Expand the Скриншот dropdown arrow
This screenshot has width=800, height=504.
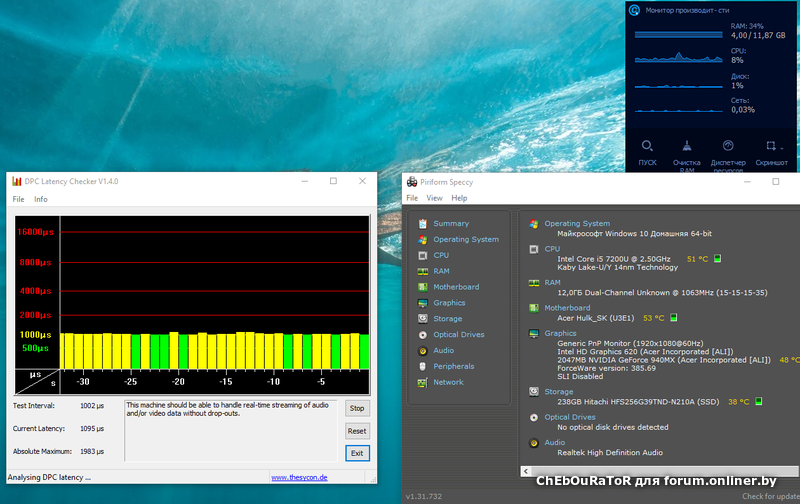[783, 148]
